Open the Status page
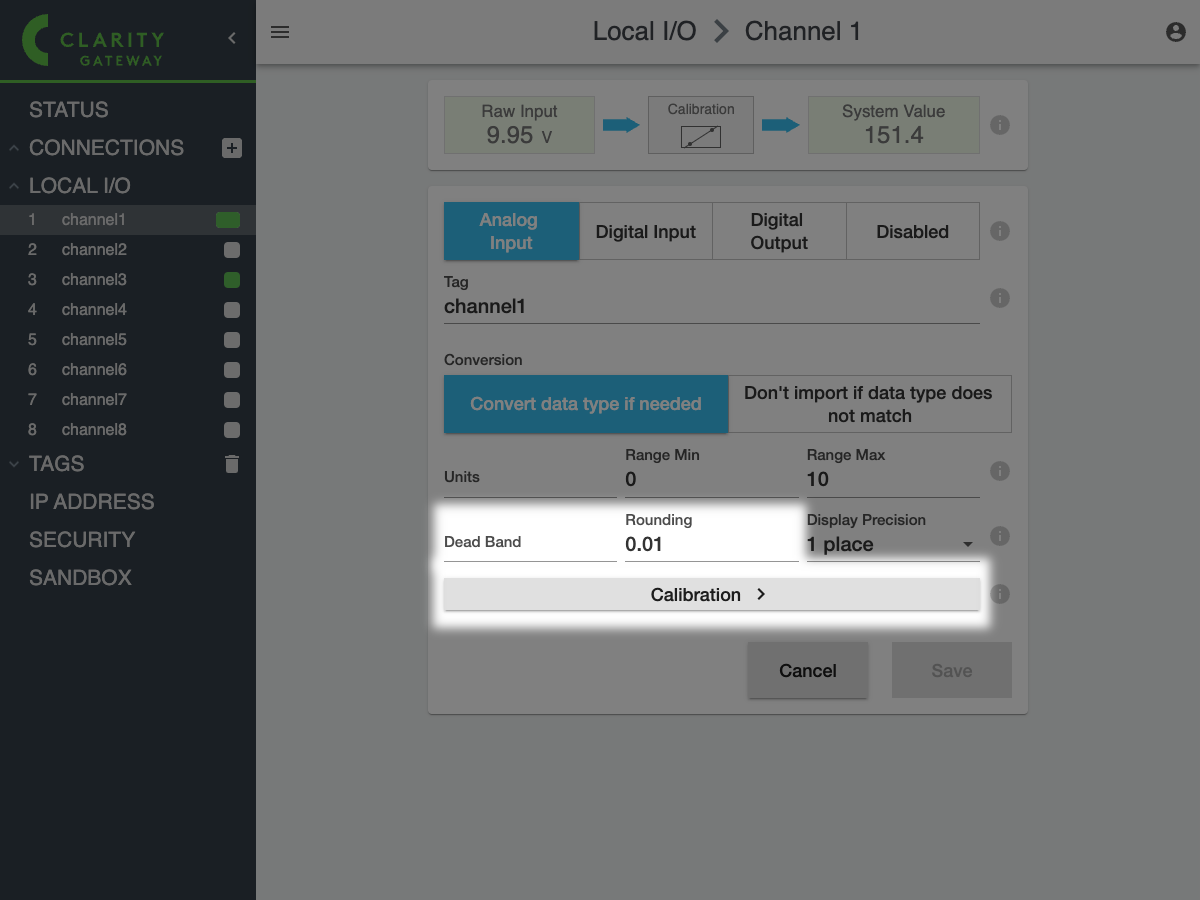This screenshot has width=1200, height=900. pos(69,110)
